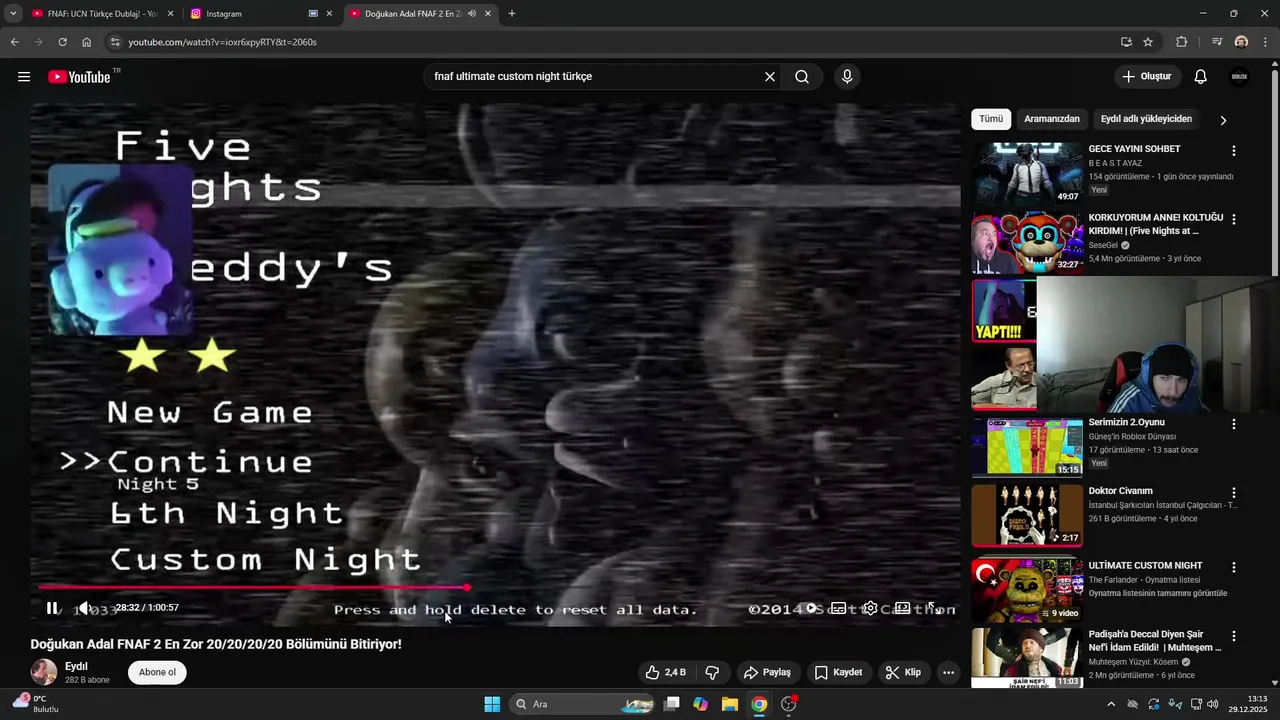This screenshot has width=1280, height=720.
Task: Share the video with Paylaş
Action: 767,673
